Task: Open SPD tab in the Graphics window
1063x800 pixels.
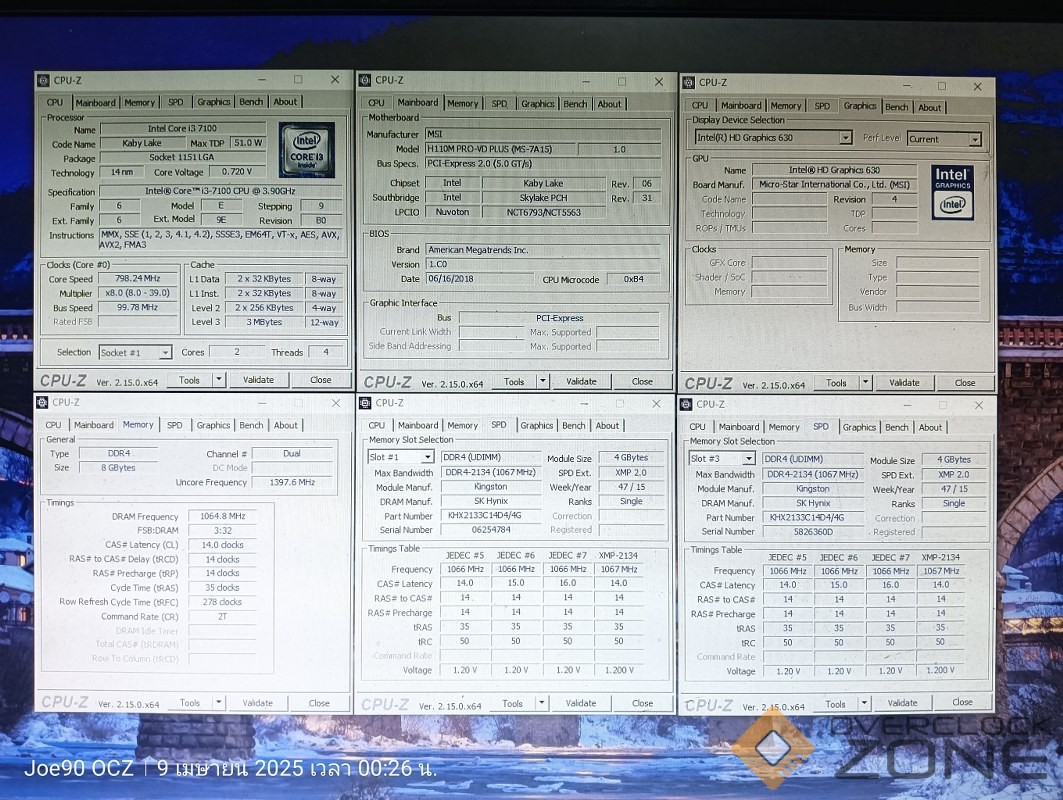Action: coord(822,106)
